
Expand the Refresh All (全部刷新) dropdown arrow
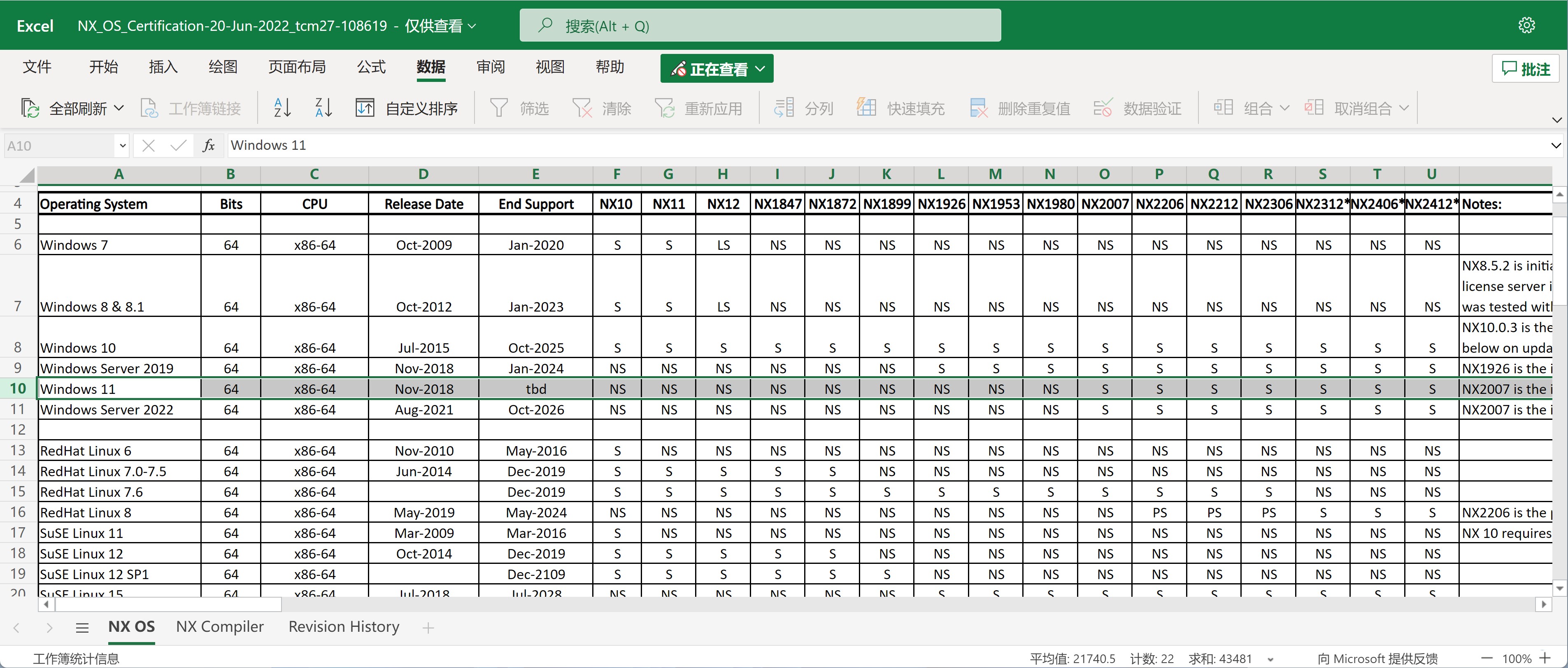tap(119, 108)
